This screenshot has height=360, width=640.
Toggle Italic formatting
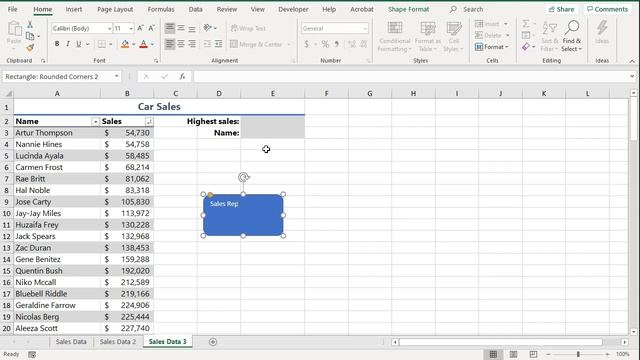68,44
